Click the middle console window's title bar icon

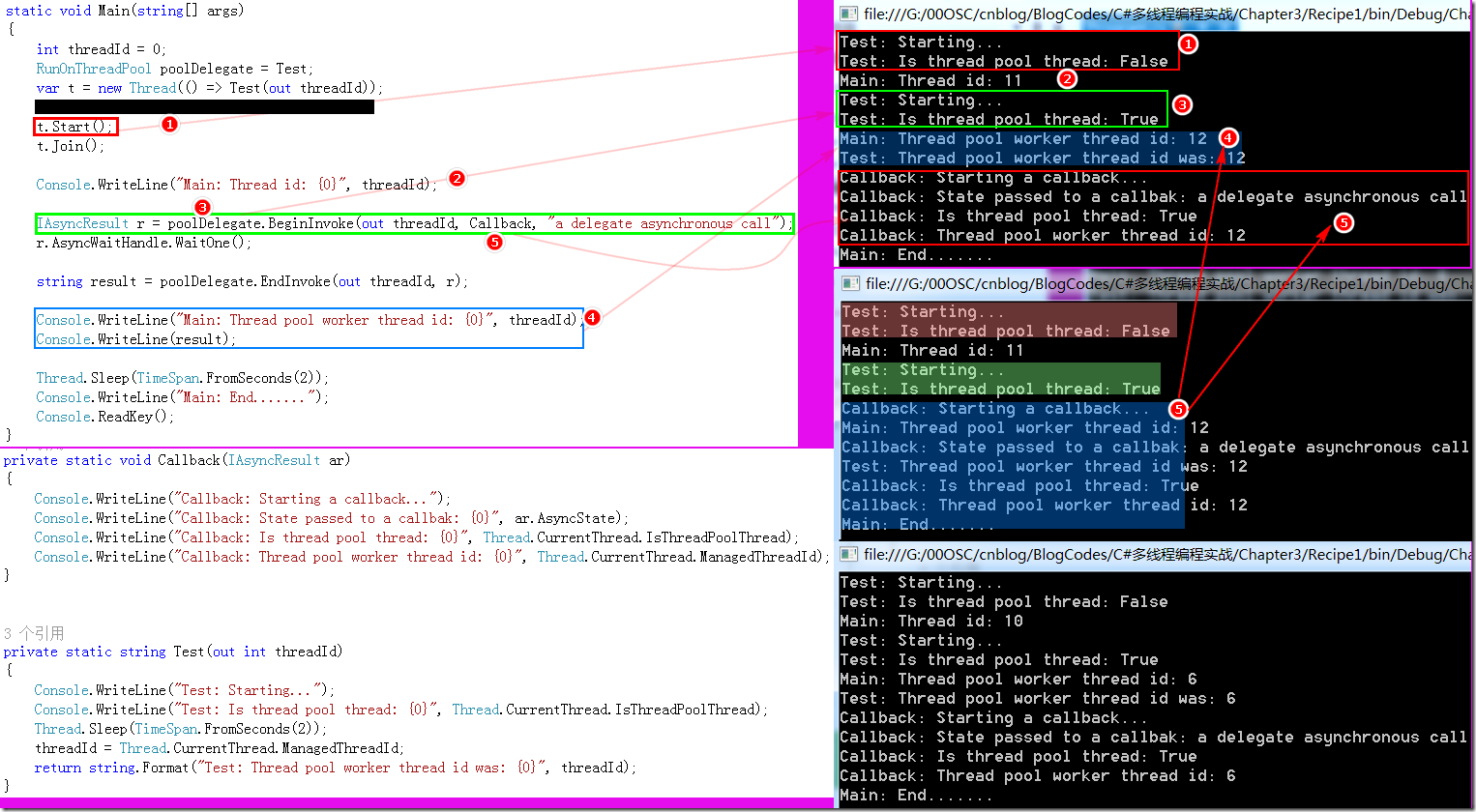850,283
